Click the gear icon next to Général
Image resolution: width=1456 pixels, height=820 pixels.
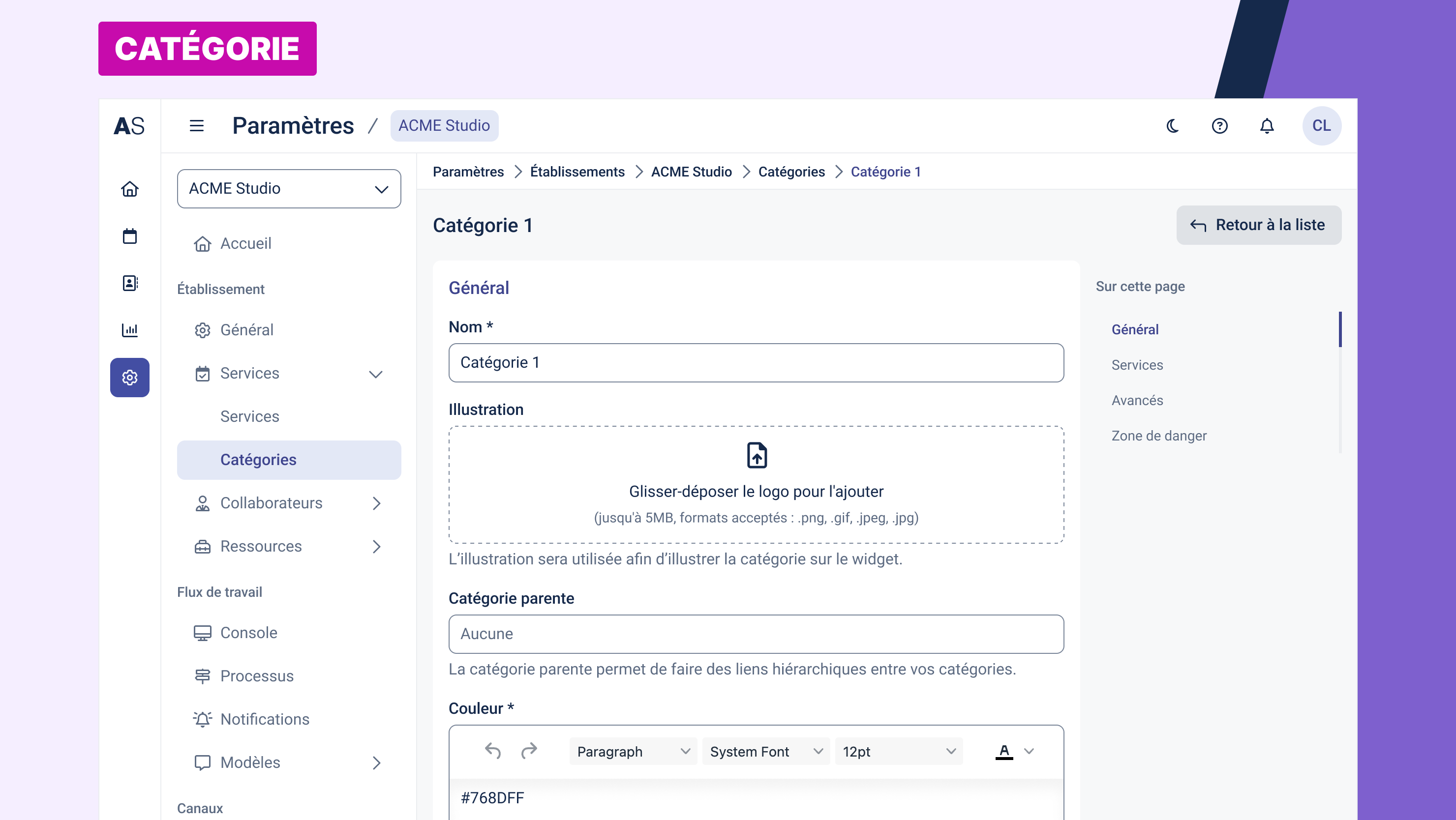pyautogui.click(x=202, y=330)
